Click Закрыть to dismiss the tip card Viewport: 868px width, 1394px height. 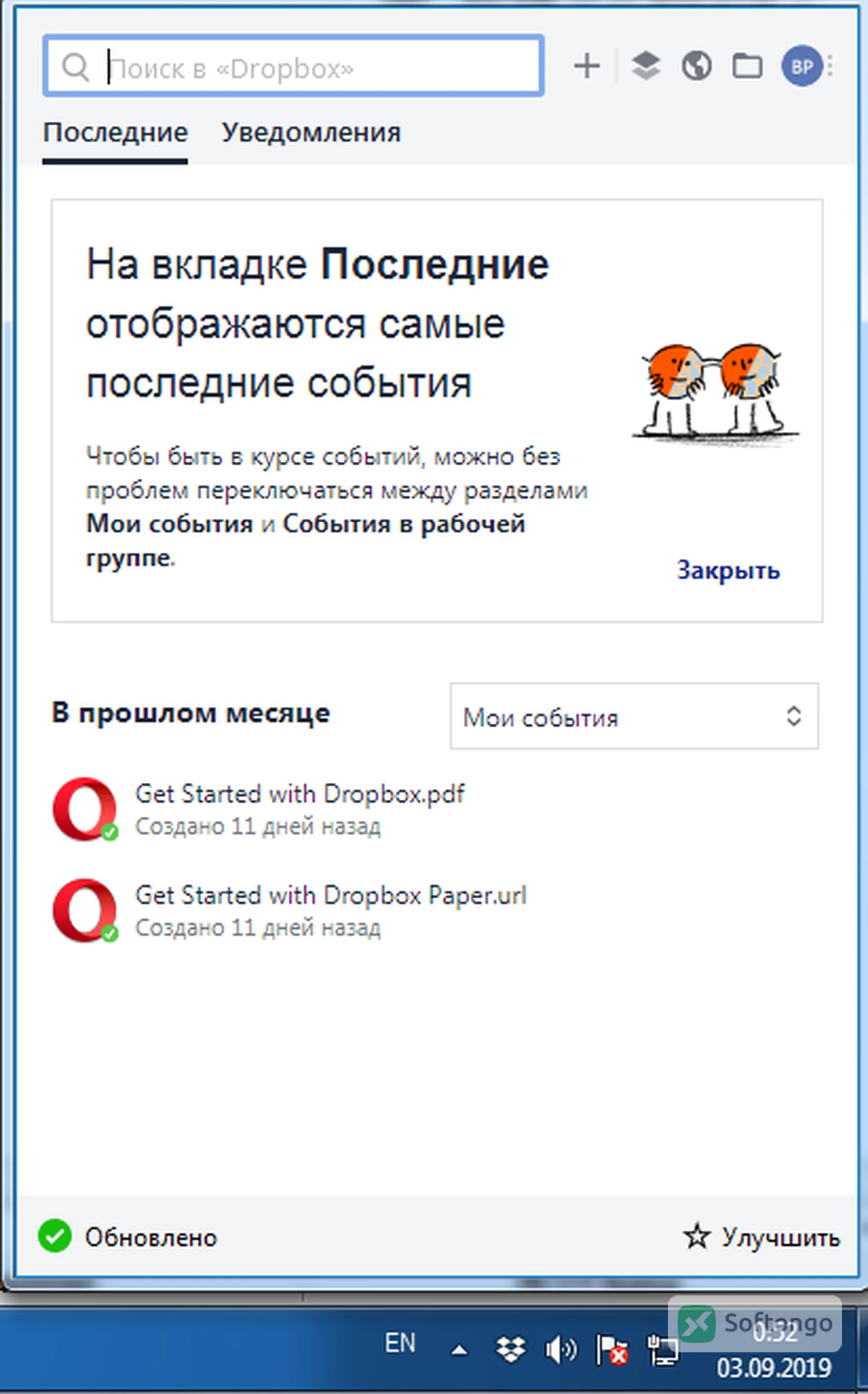(x=728, y=570)
